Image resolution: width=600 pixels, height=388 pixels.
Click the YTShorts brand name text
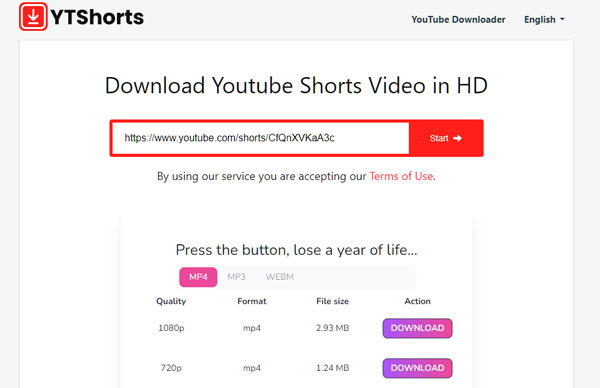coord(97,17)
